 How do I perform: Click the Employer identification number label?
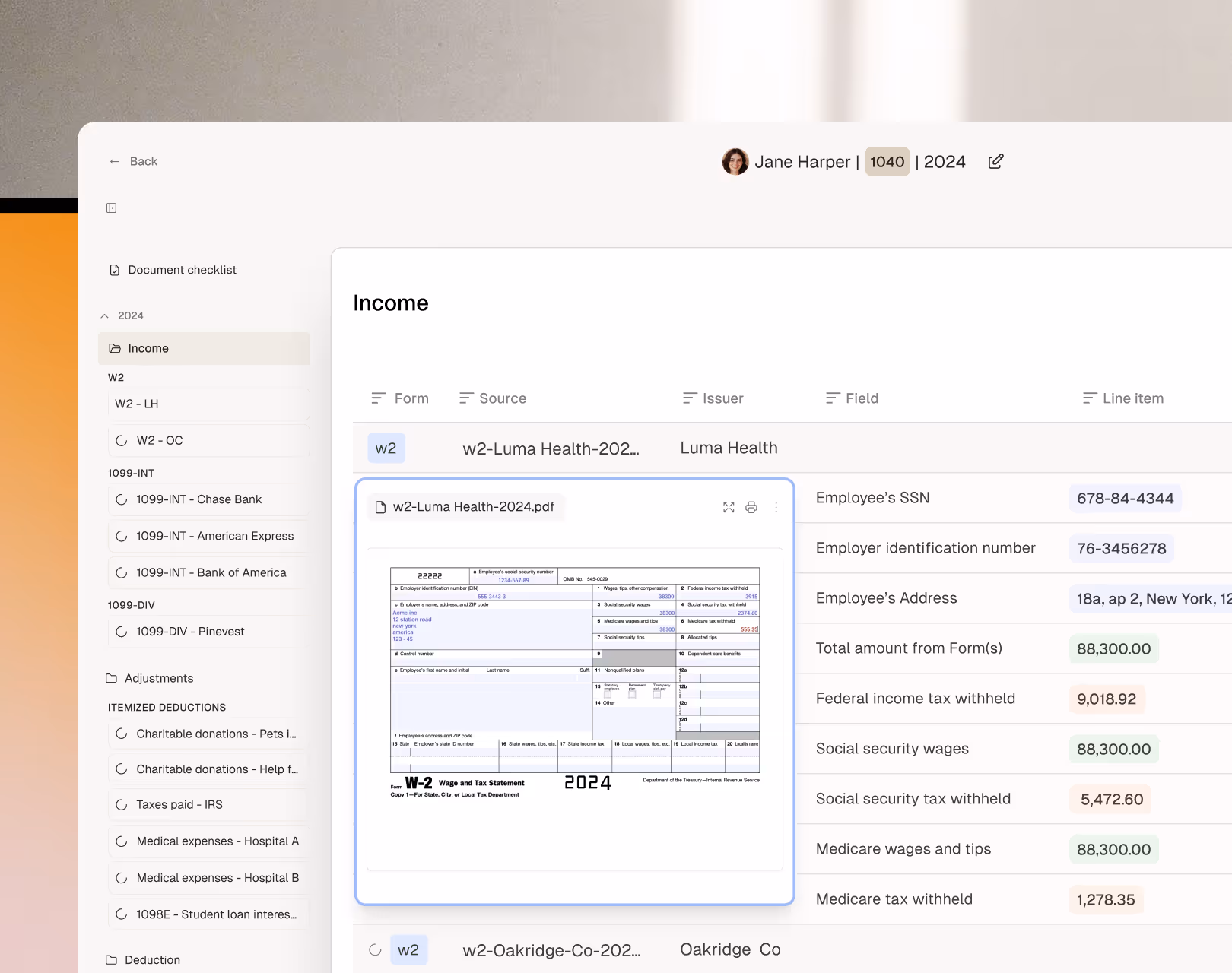pyautogui.click(x=926, y=548)
